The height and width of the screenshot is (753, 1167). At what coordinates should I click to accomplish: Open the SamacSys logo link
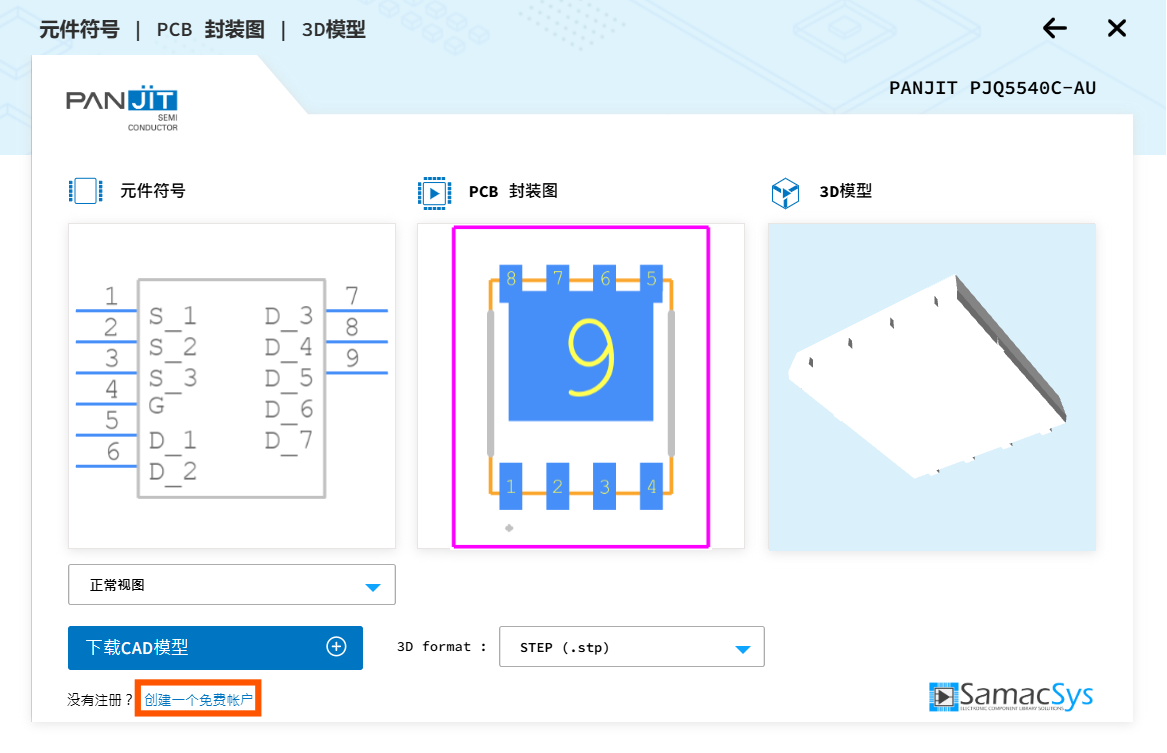1011,696
